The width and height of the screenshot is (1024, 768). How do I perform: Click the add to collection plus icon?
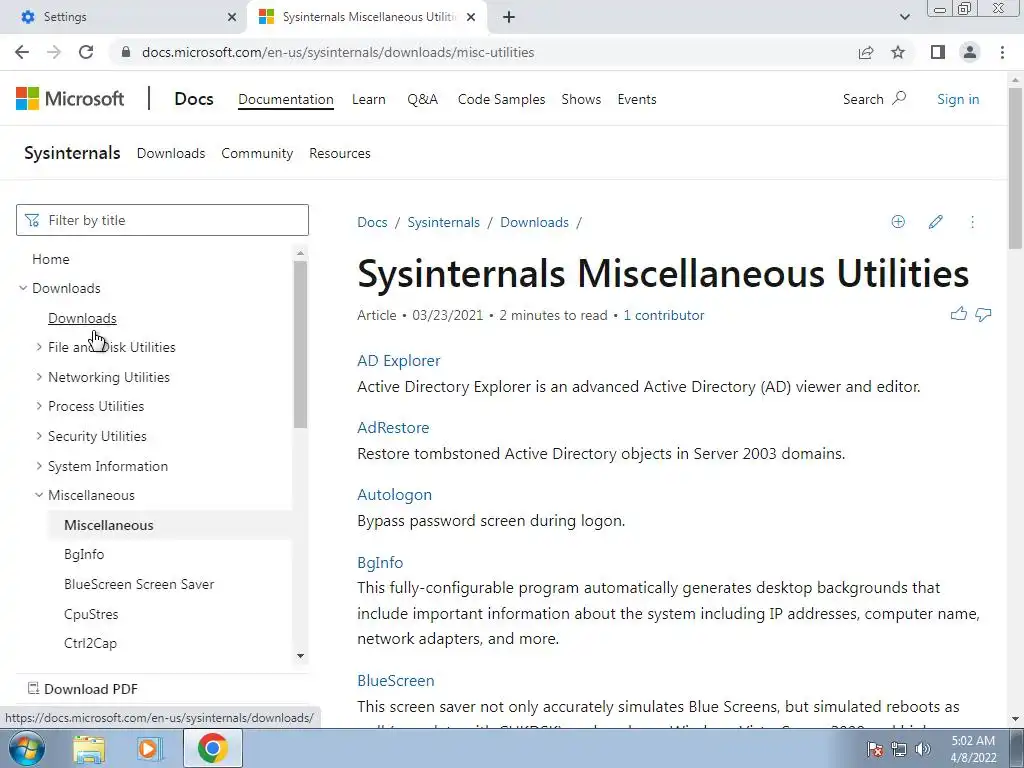[898, 222]
